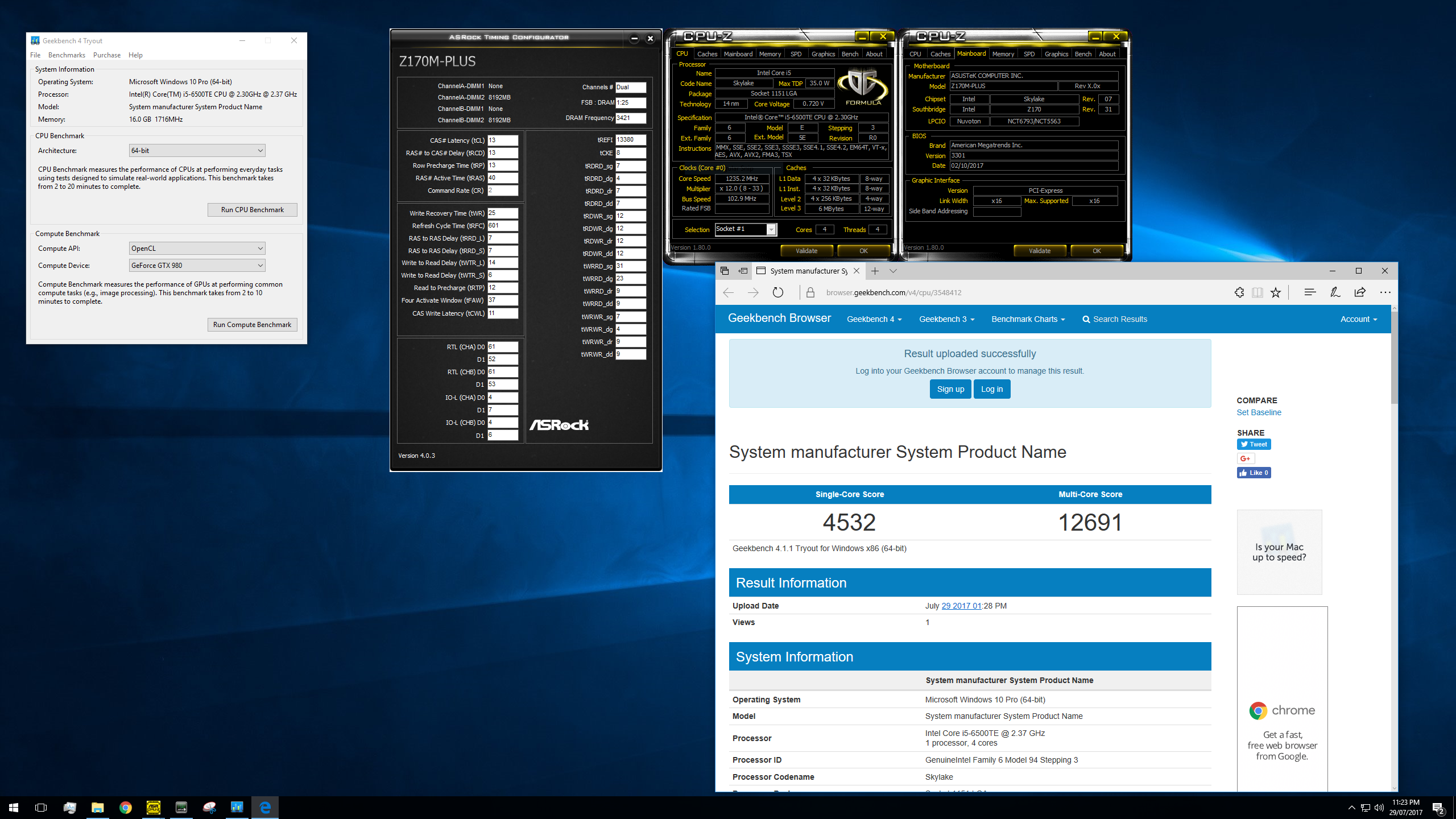Open File Explorer from the taskbar
The image size is (1456, 819).
pyautogui.click(x=97, y=808)
